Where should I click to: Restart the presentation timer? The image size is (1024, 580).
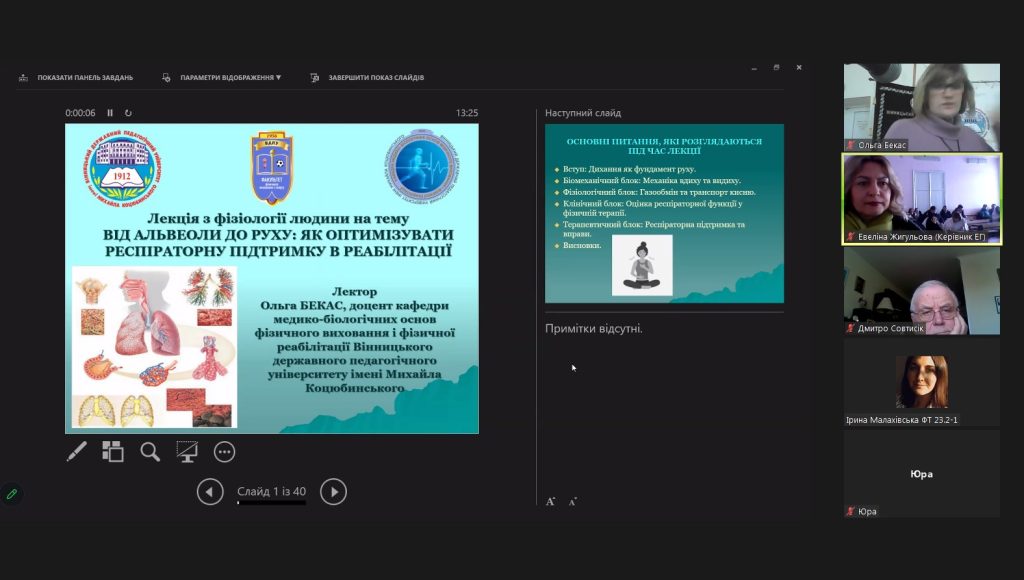pyautogui.click(x=128, y=113)
